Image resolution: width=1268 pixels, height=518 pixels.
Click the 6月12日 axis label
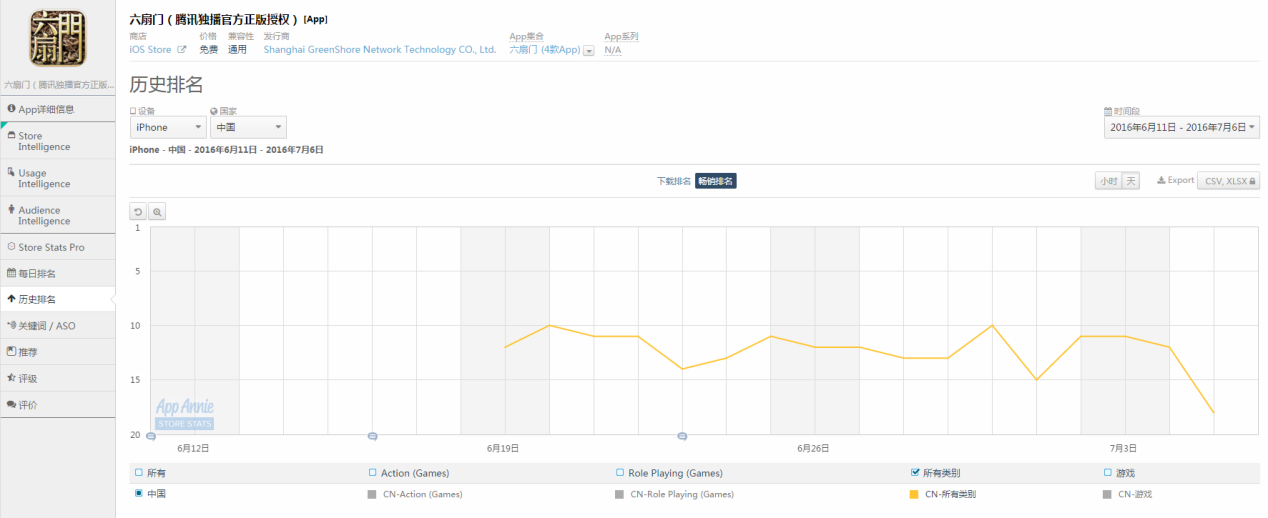click(193, 448)
